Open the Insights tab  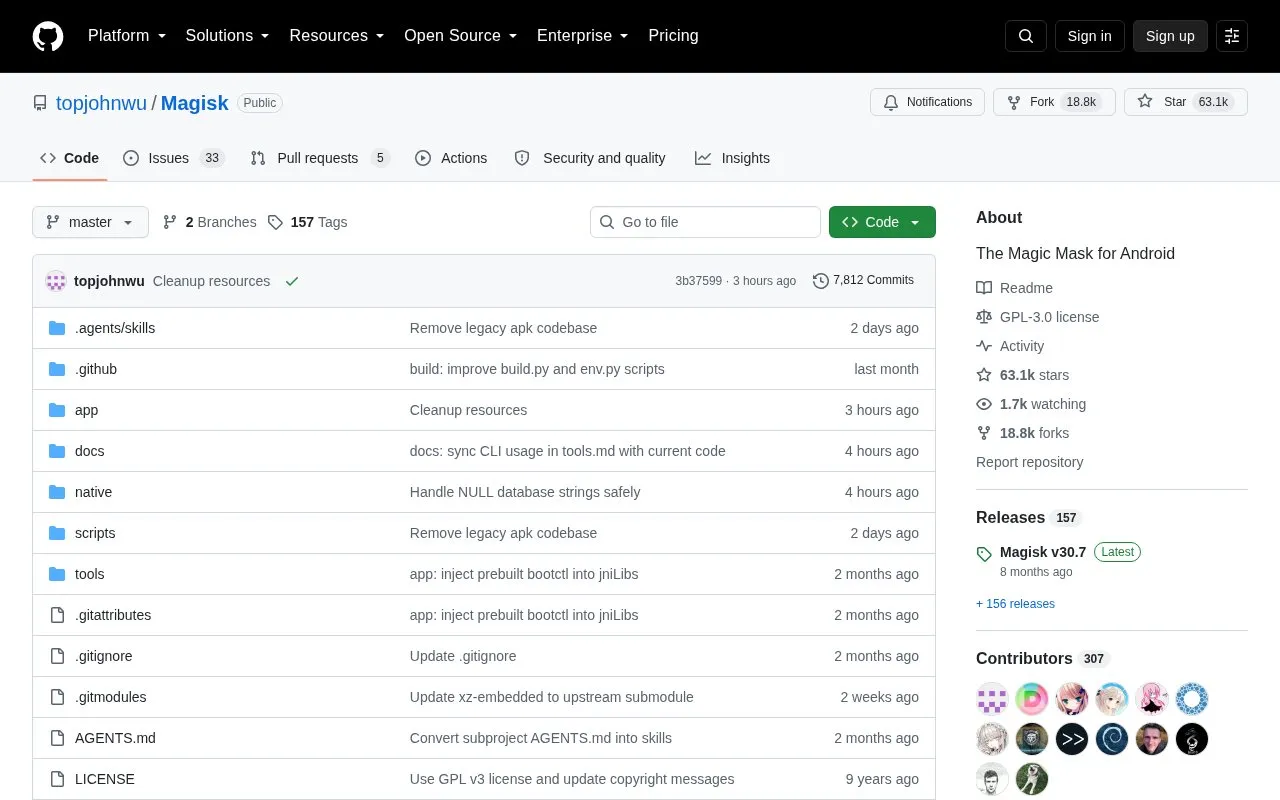pyautogui.click(x=733, y=158)
